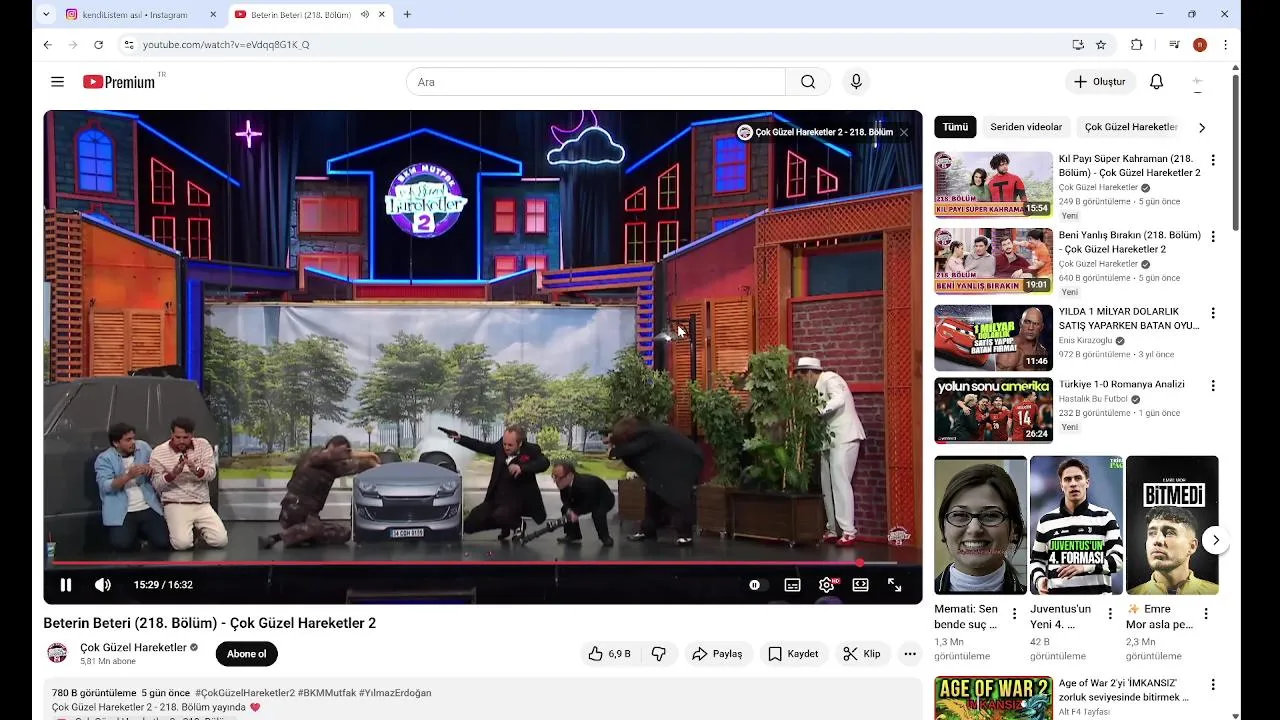Pause the video playback
The height and width of the screenshot is (720, 1280).
point(66,585)
